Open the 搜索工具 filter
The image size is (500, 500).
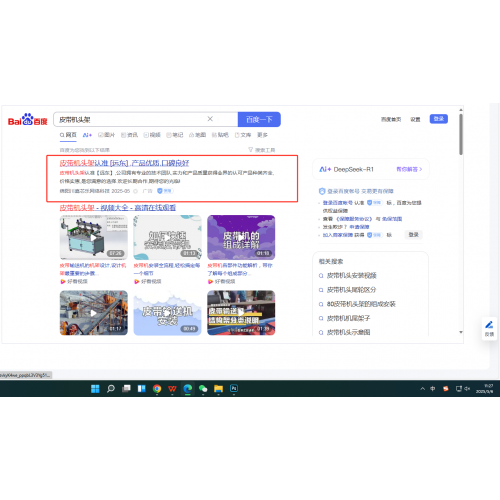262,150
